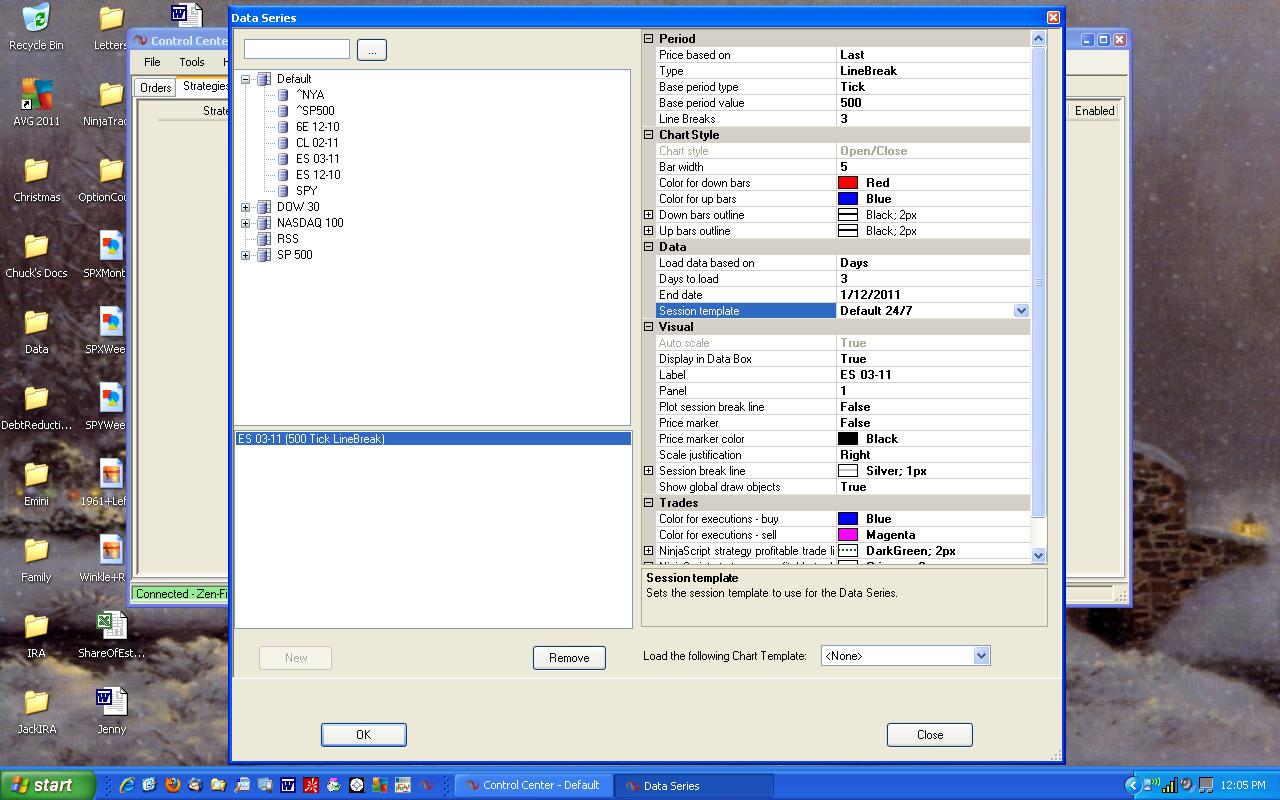Select the SPY instrument in tree
The height and width of the screenshot is (800, 1280).
[x=306, y=191]
